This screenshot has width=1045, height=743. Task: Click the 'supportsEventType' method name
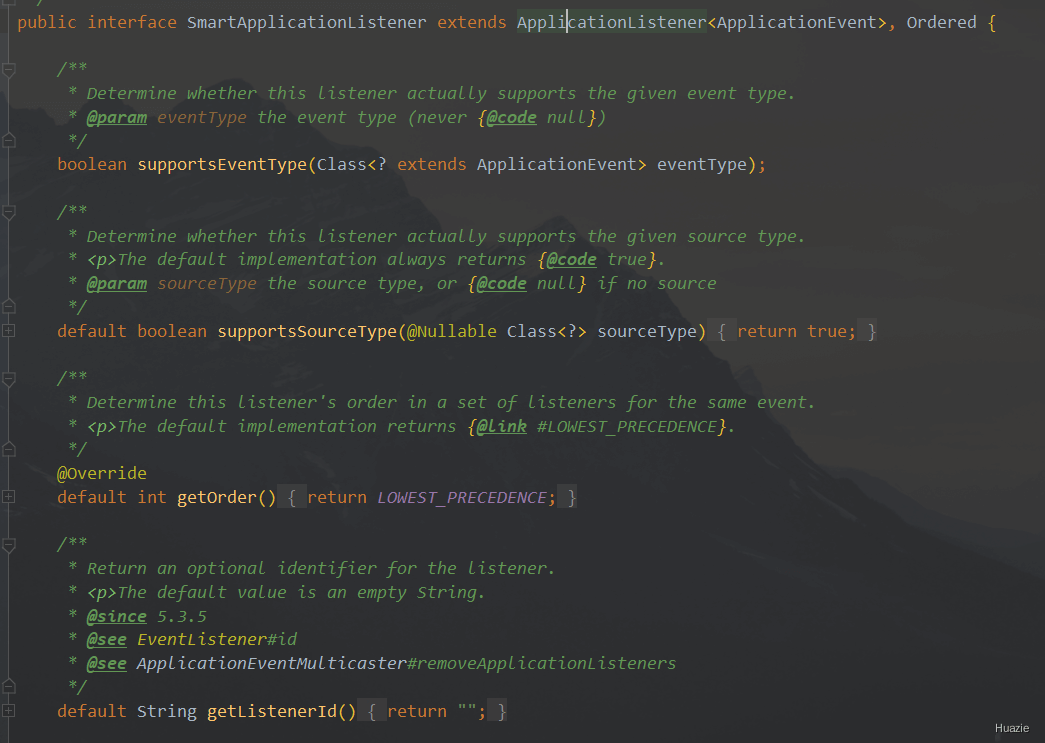point(222,165)
